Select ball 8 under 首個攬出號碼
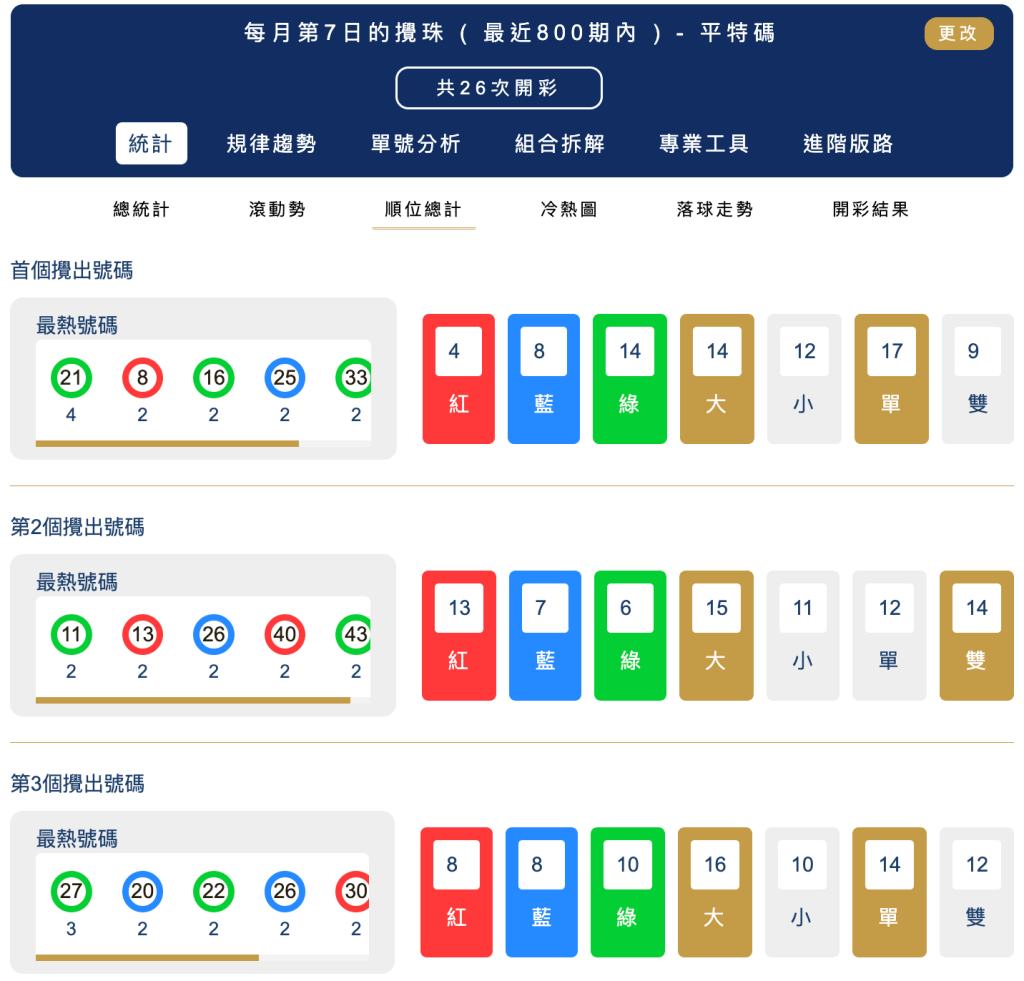 pos(142,378)
